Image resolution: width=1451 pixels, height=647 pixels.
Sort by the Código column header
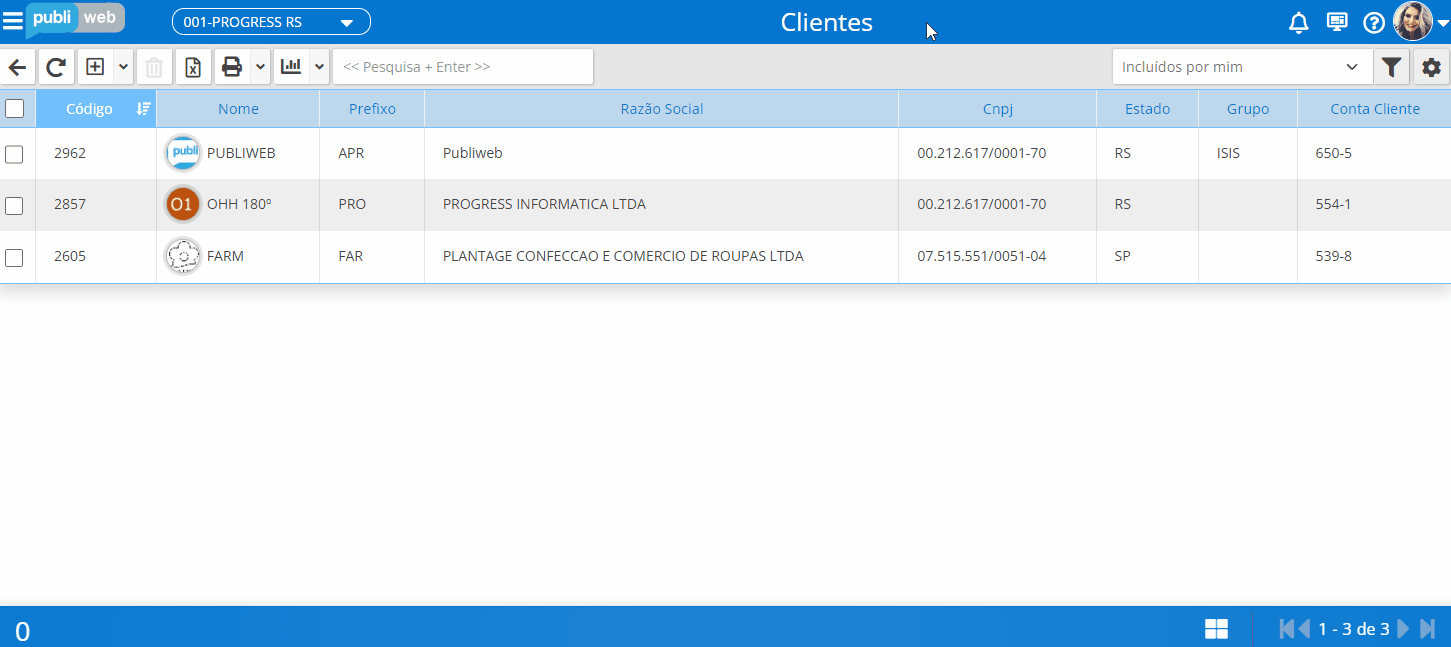pyautogui.click(x=89, y=109)
